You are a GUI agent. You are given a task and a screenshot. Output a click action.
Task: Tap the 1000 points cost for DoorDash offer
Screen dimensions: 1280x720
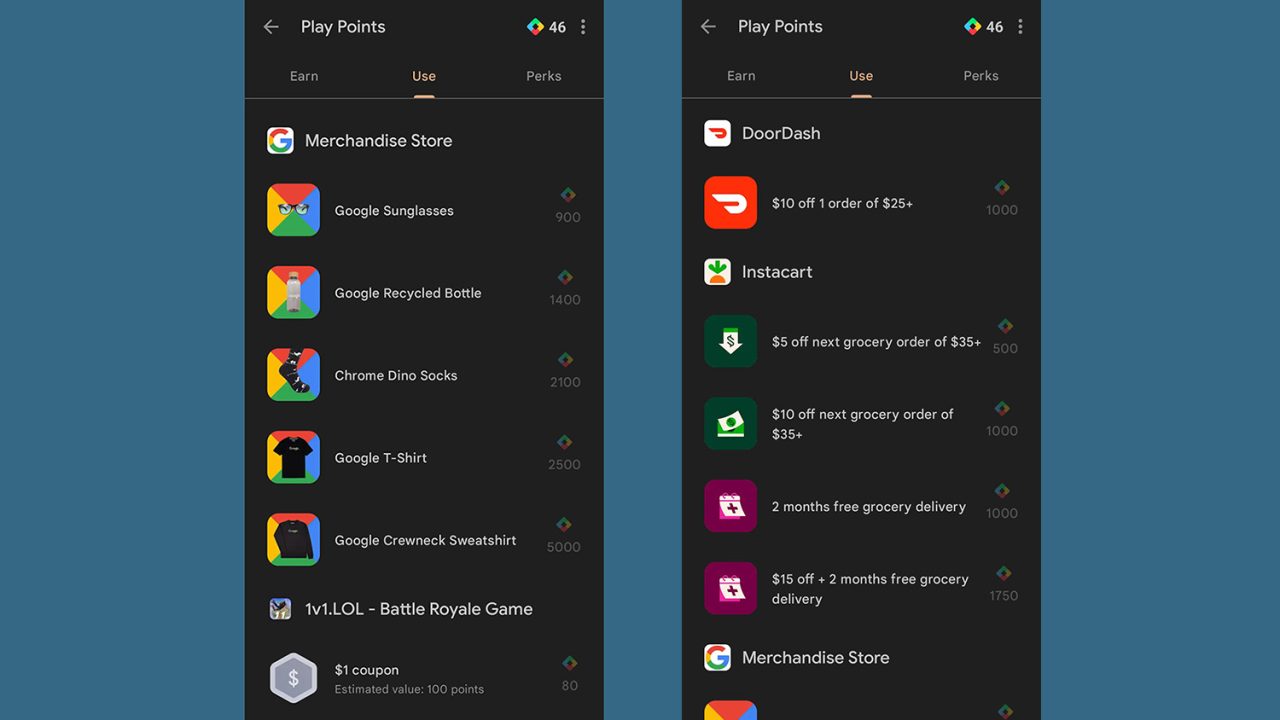tap(1002, 210)
